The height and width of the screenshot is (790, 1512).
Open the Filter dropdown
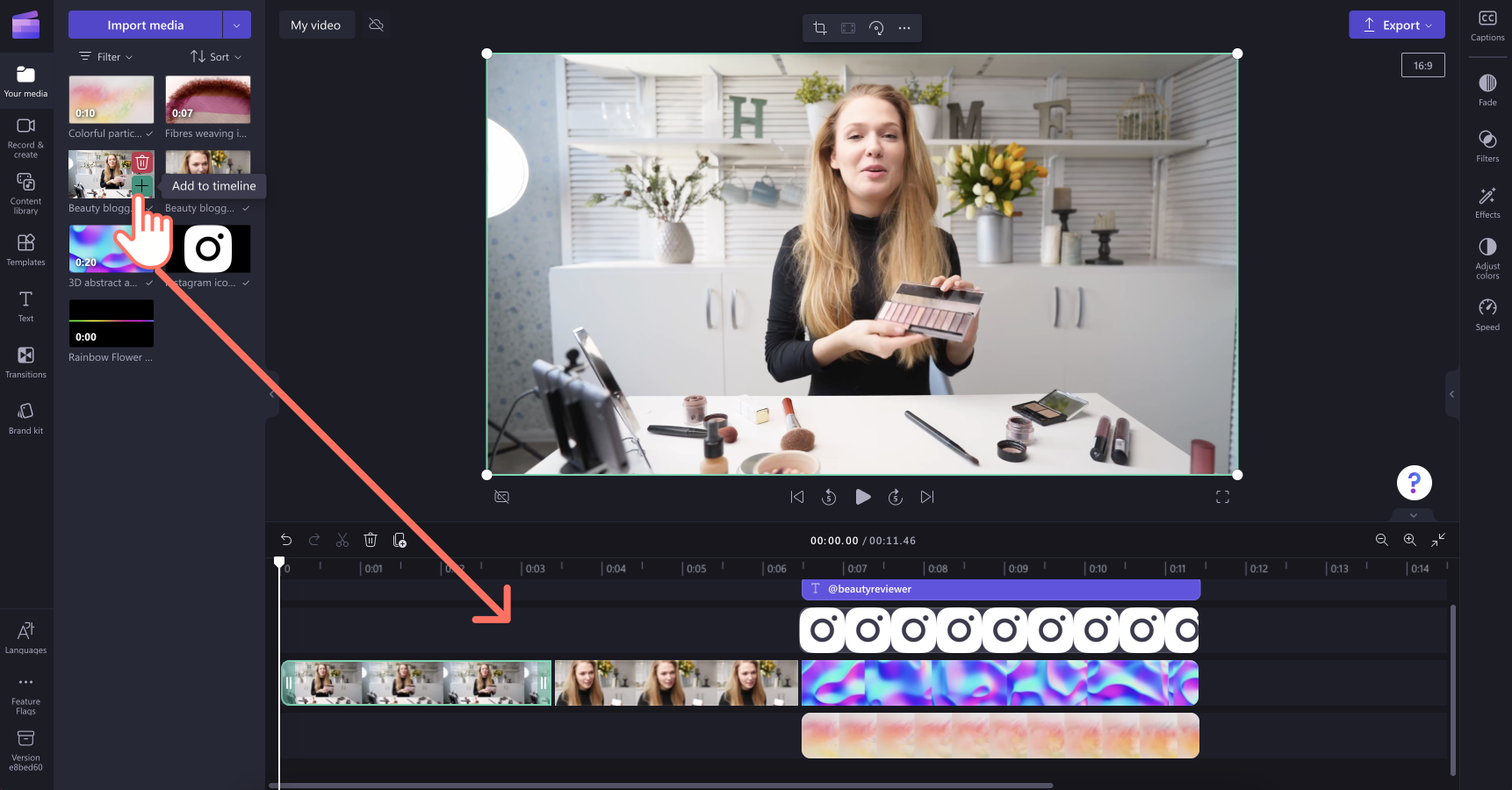point(106,56)
